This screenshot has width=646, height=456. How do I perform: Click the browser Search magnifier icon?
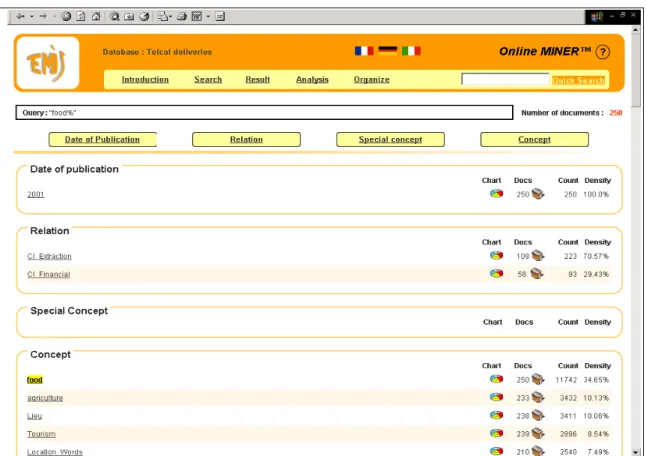(x=114, y=16)
